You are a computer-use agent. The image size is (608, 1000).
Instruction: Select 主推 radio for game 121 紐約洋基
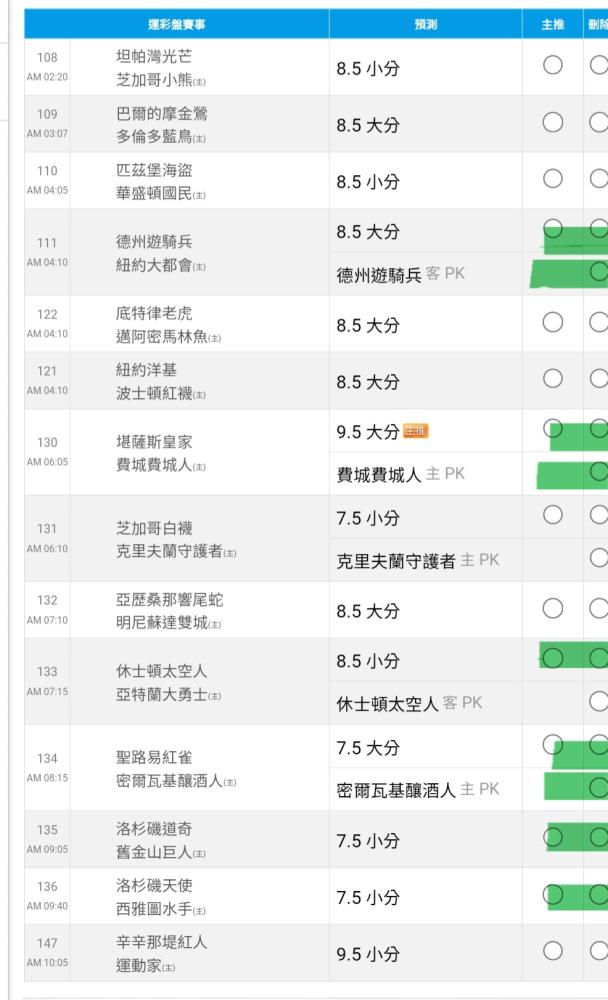pos(555,379)
